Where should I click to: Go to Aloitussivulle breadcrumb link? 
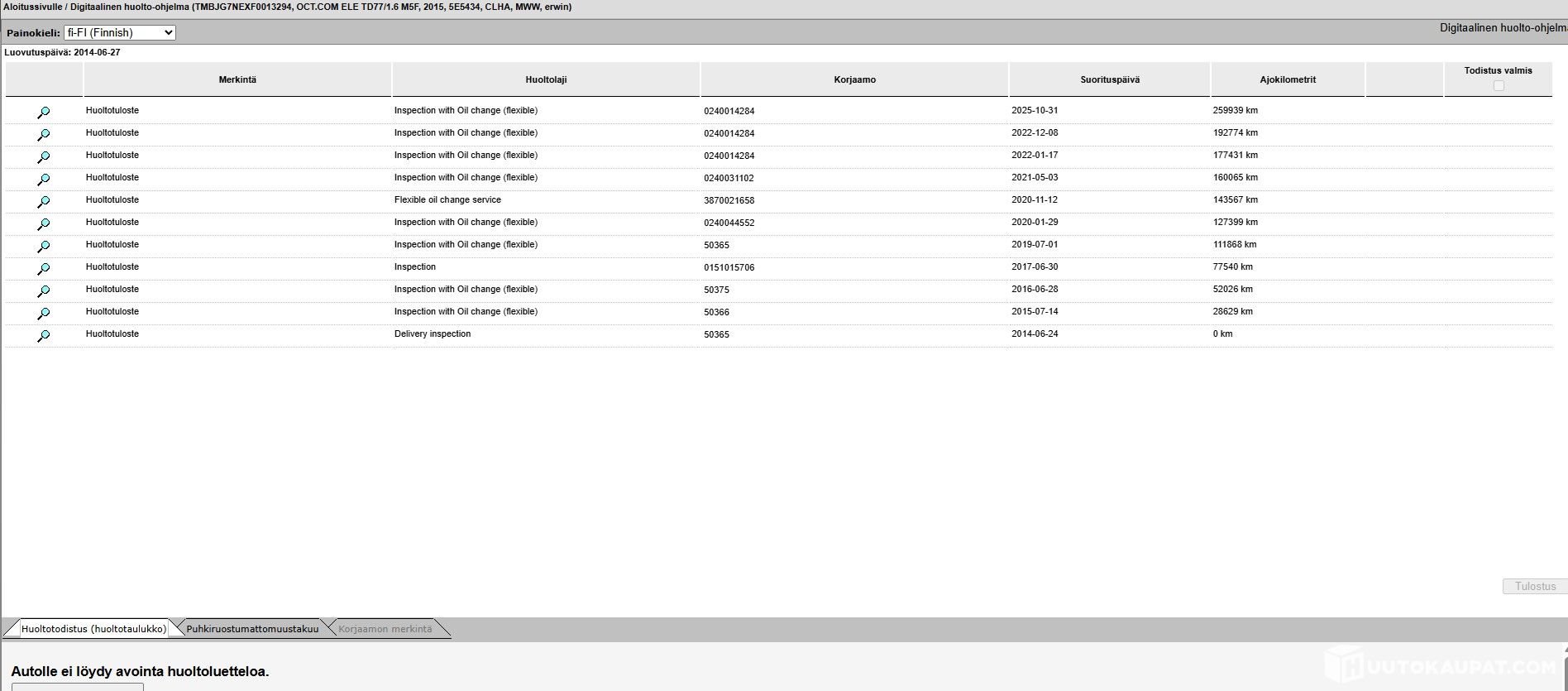pyautogui.click(x=32, y=7)
